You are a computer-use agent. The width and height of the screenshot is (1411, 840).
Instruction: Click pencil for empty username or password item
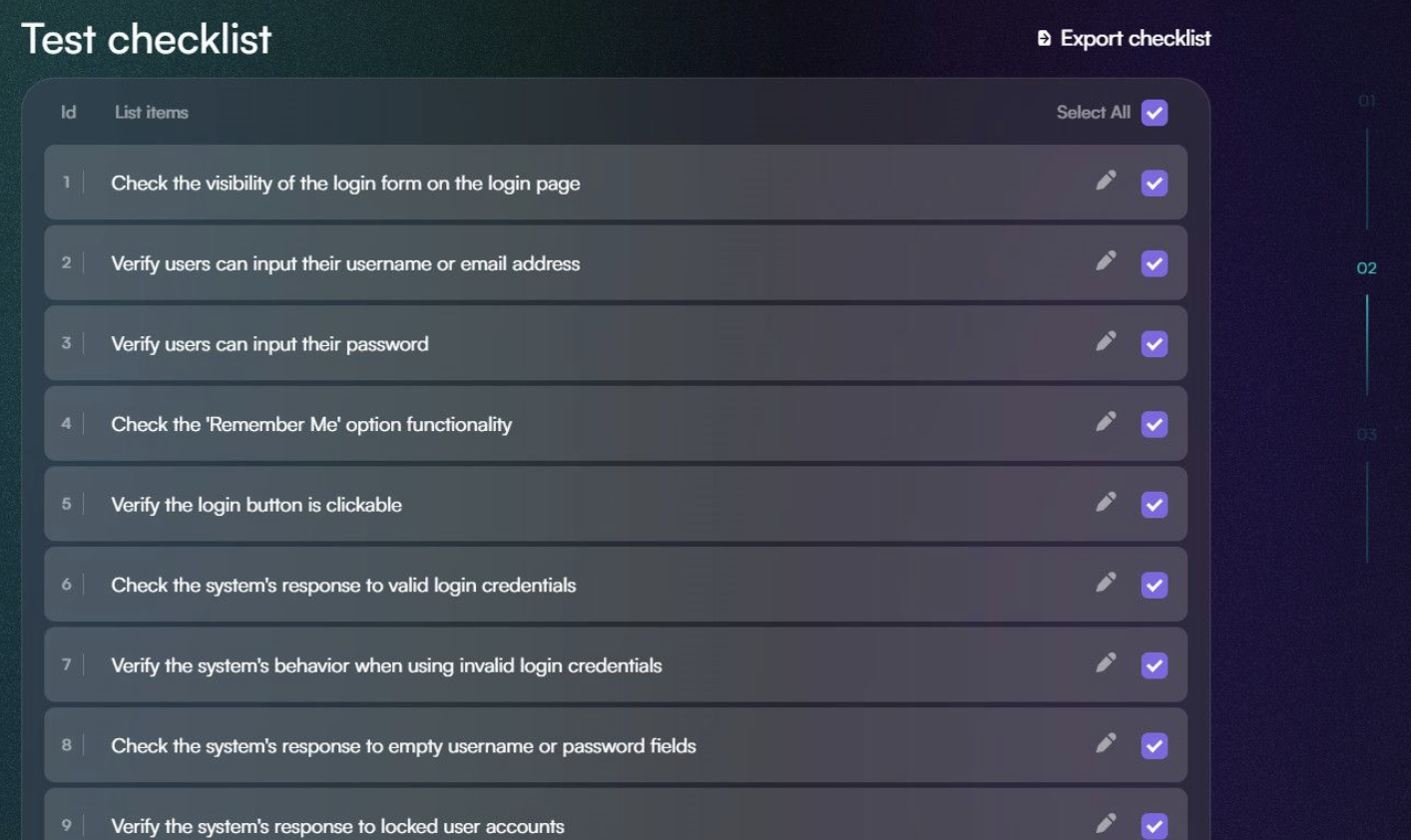pyautogui.click(x=1106, y=743)
